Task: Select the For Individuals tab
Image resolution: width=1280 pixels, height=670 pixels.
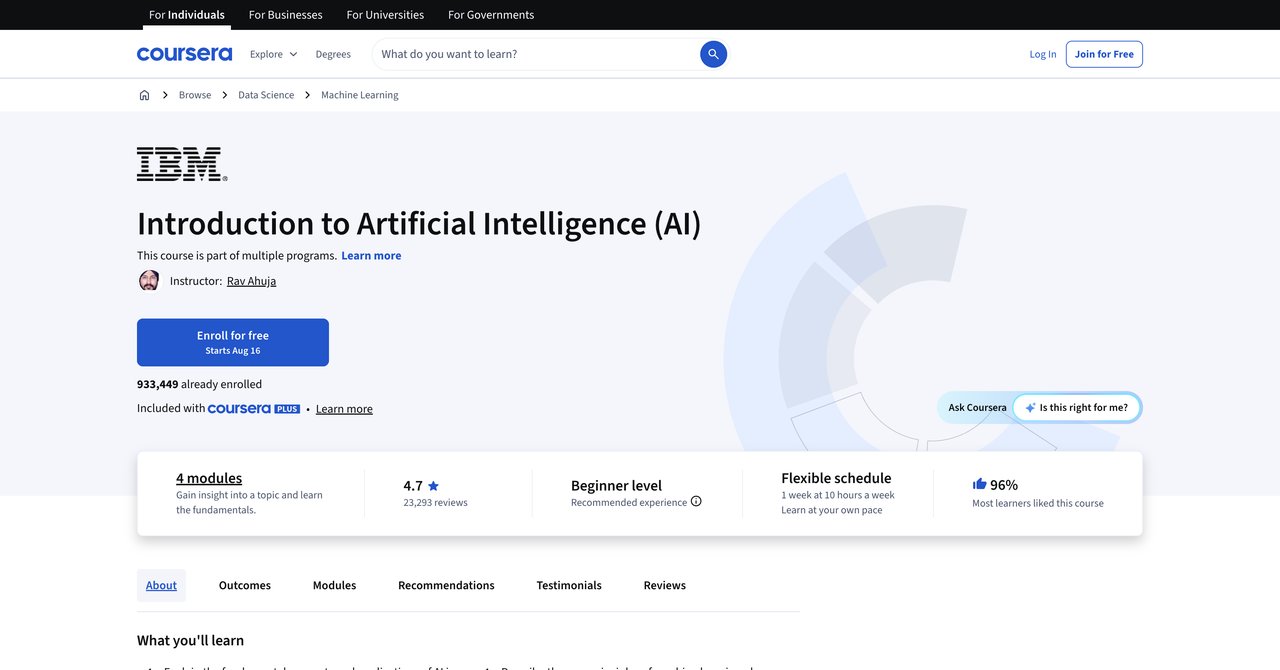Action: pos(187,15)
